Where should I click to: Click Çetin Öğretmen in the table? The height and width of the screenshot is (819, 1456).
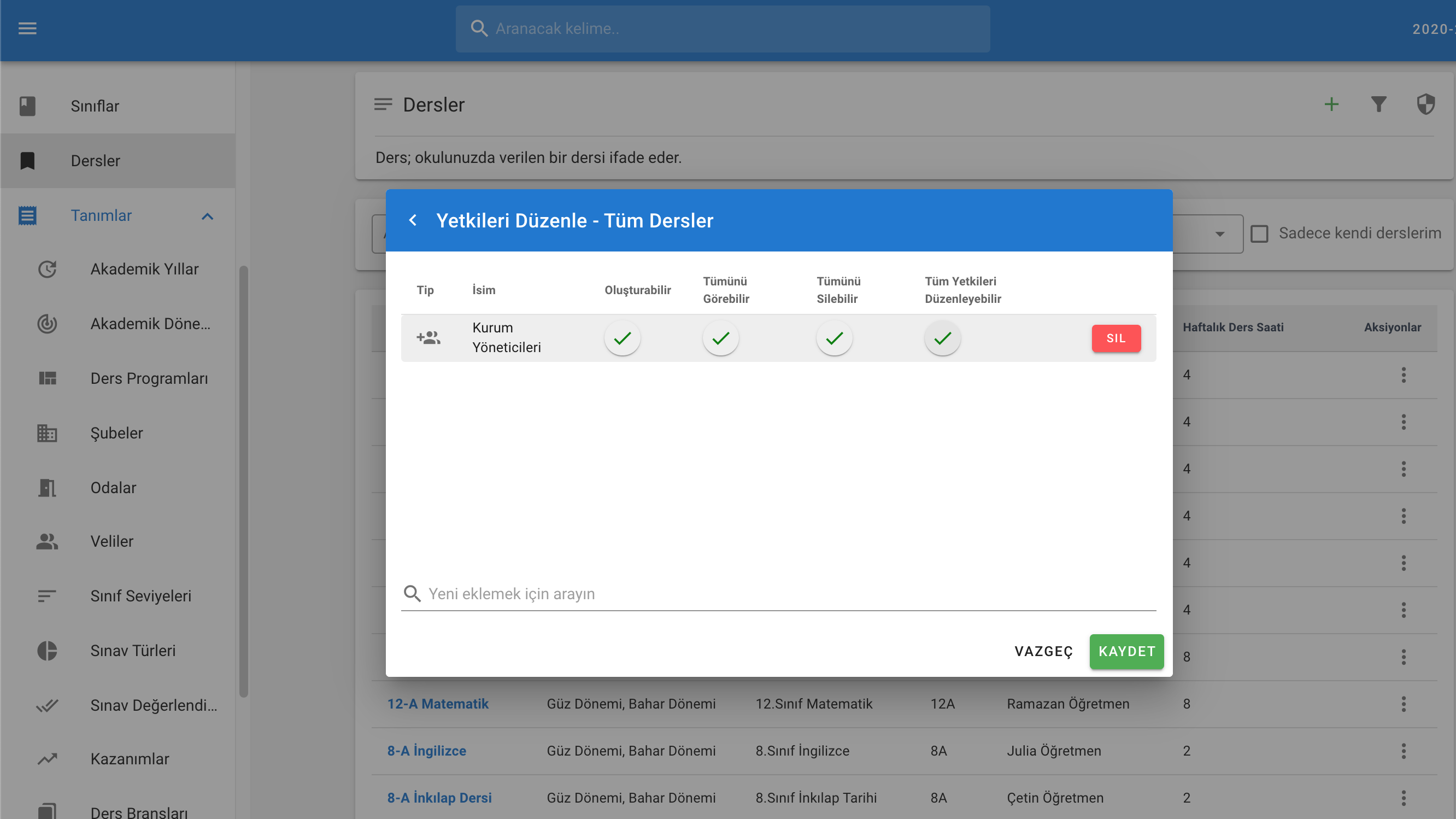(x=1055, y=798)
